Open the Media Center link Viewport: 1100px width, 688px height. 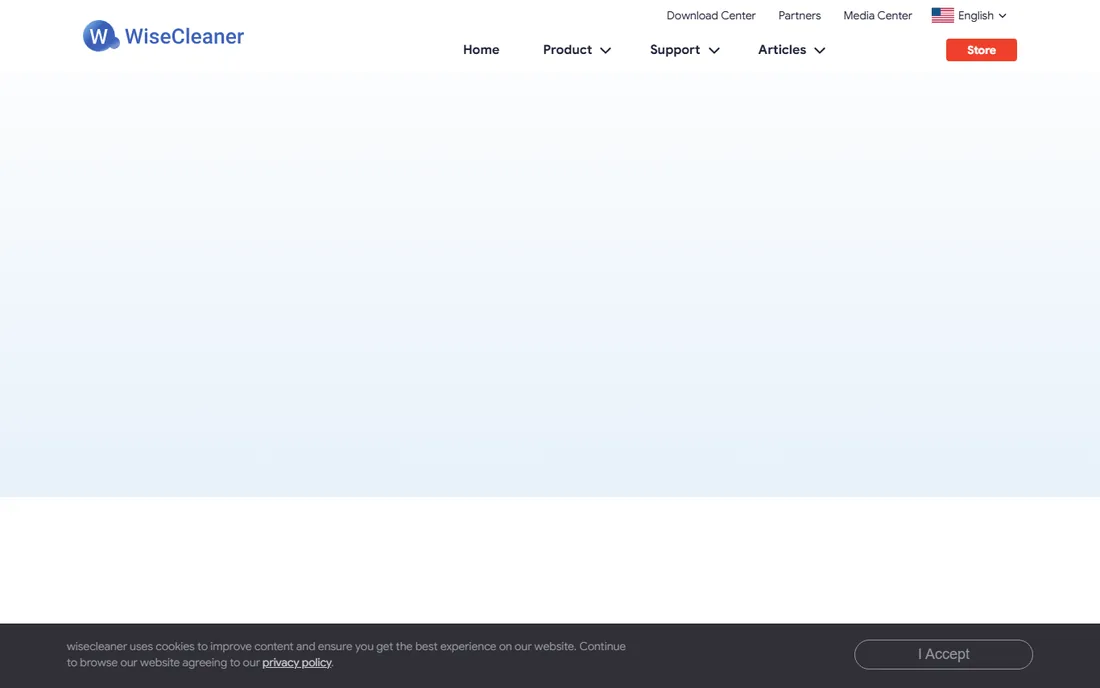tap(878, 15)
